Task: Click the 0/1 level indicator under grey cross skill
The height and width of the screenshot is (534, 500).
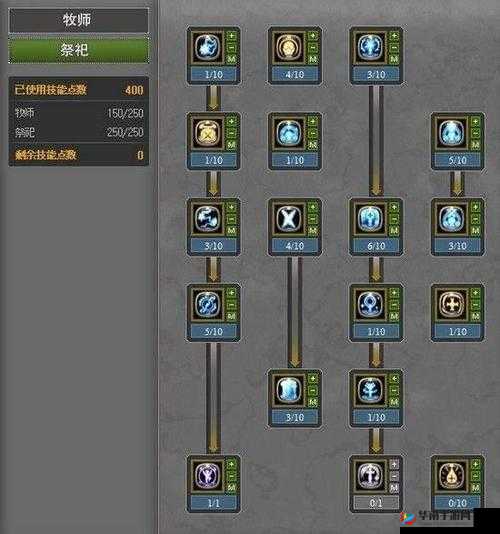Action: 376,503
